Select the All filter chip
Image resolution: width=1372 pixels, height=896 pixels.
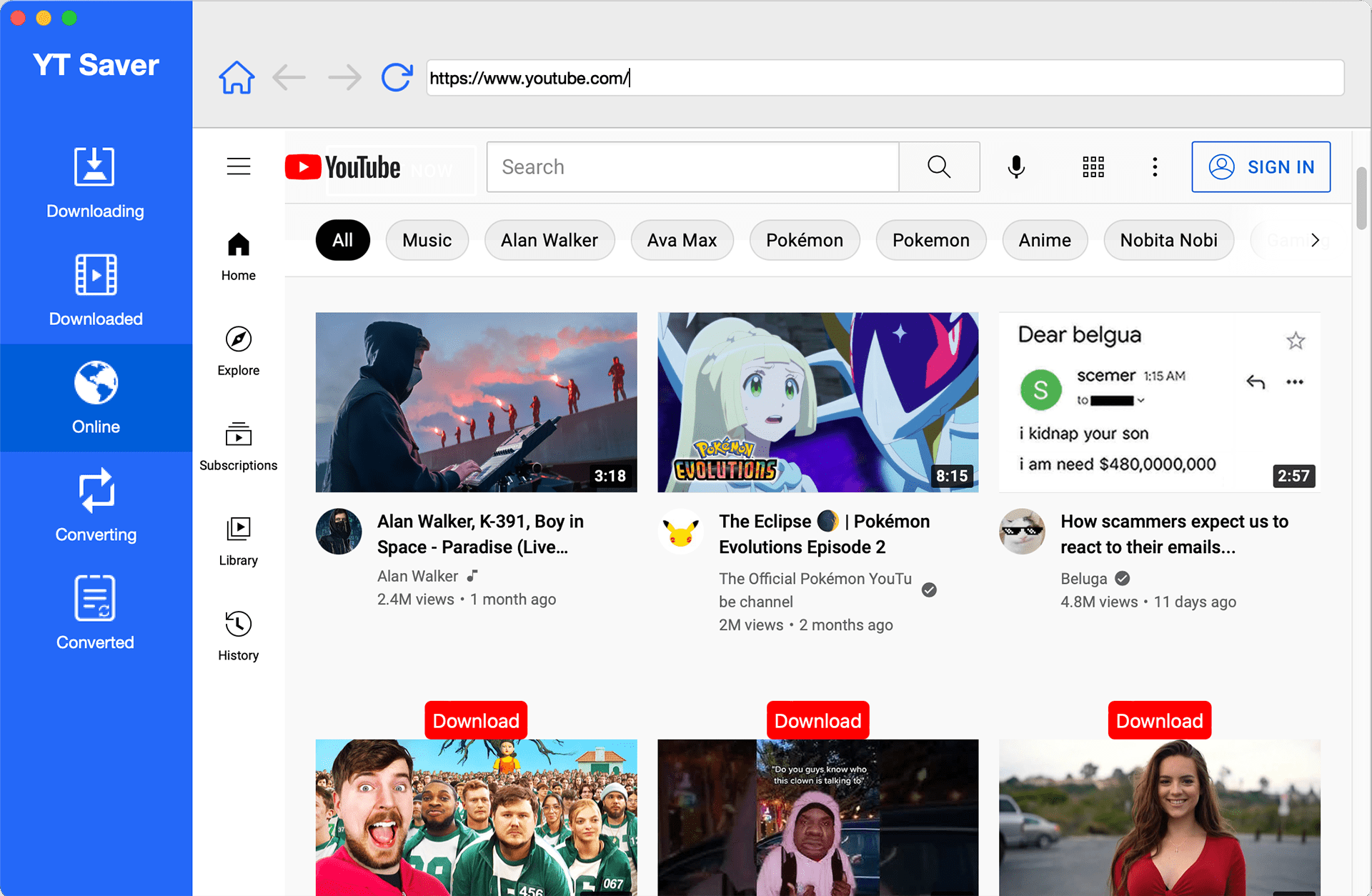[x=343, y=240]
